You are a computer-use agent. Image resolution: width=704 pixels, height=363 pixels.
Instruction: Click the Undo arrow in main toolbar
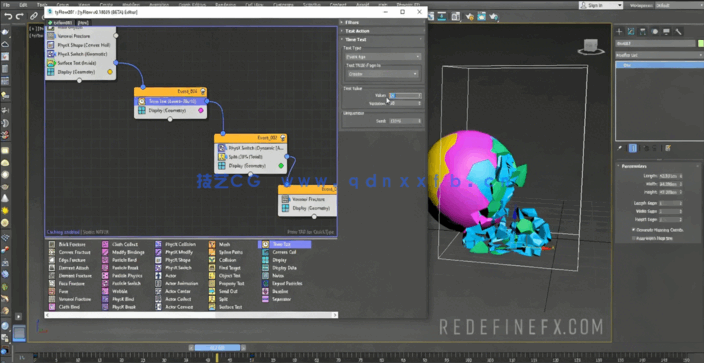point(8,17)
